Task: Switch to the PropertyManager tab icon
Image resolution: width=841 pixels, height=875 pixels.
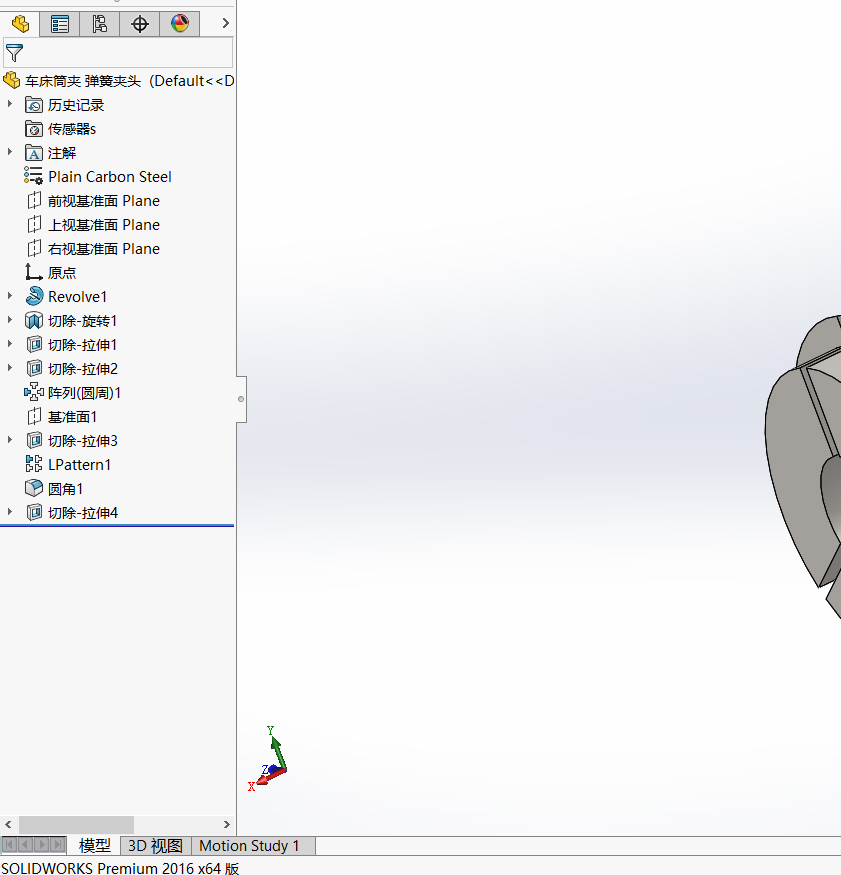Action: (60, 24)
